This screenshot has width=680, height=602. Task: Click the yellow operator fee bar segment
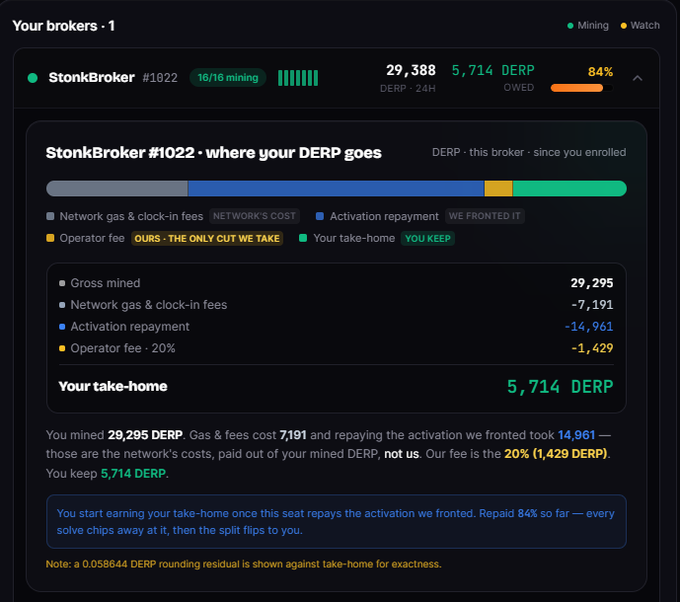pos(498,189)
